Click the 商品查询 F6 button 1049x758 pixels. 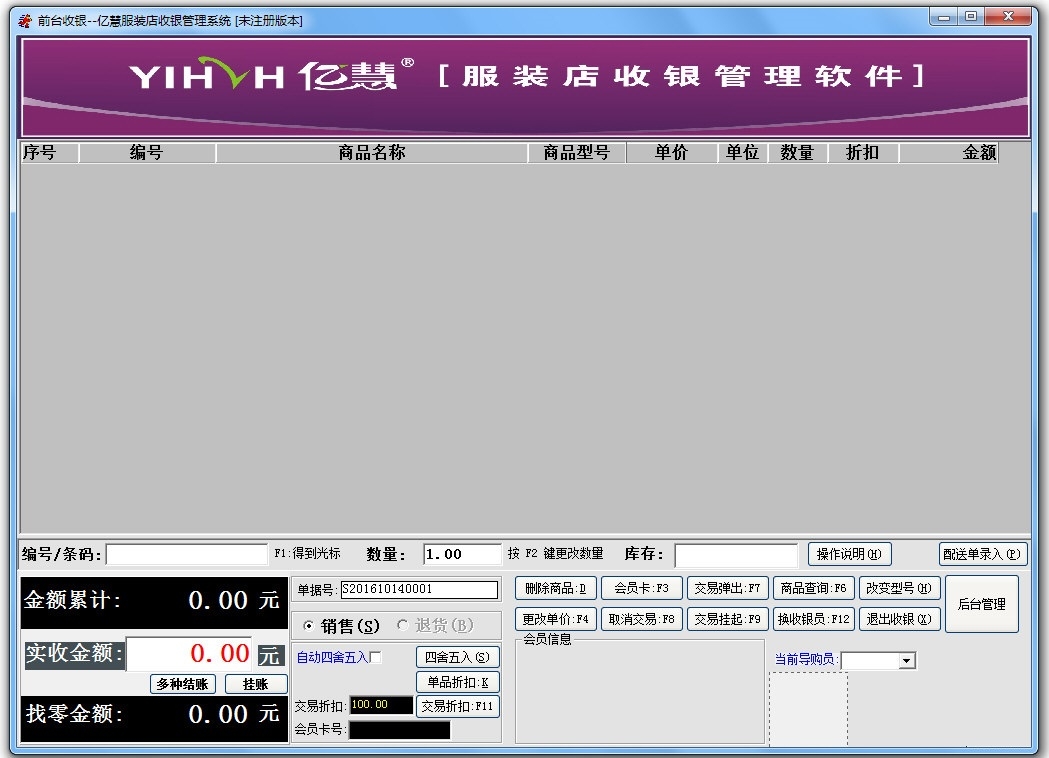(813, 588)
